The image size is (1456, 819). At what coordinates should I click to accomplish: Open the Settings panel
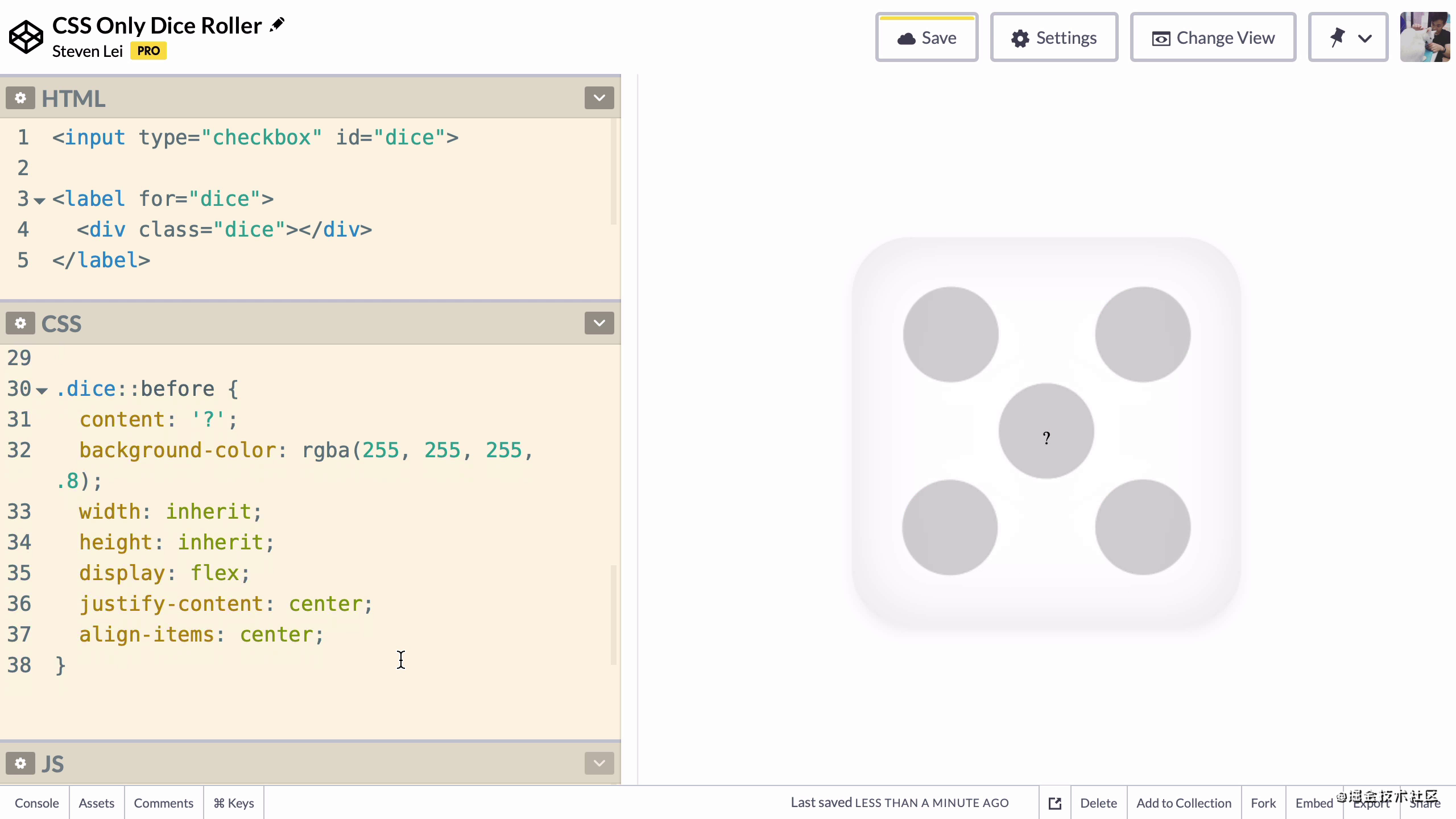[1053, 37]
